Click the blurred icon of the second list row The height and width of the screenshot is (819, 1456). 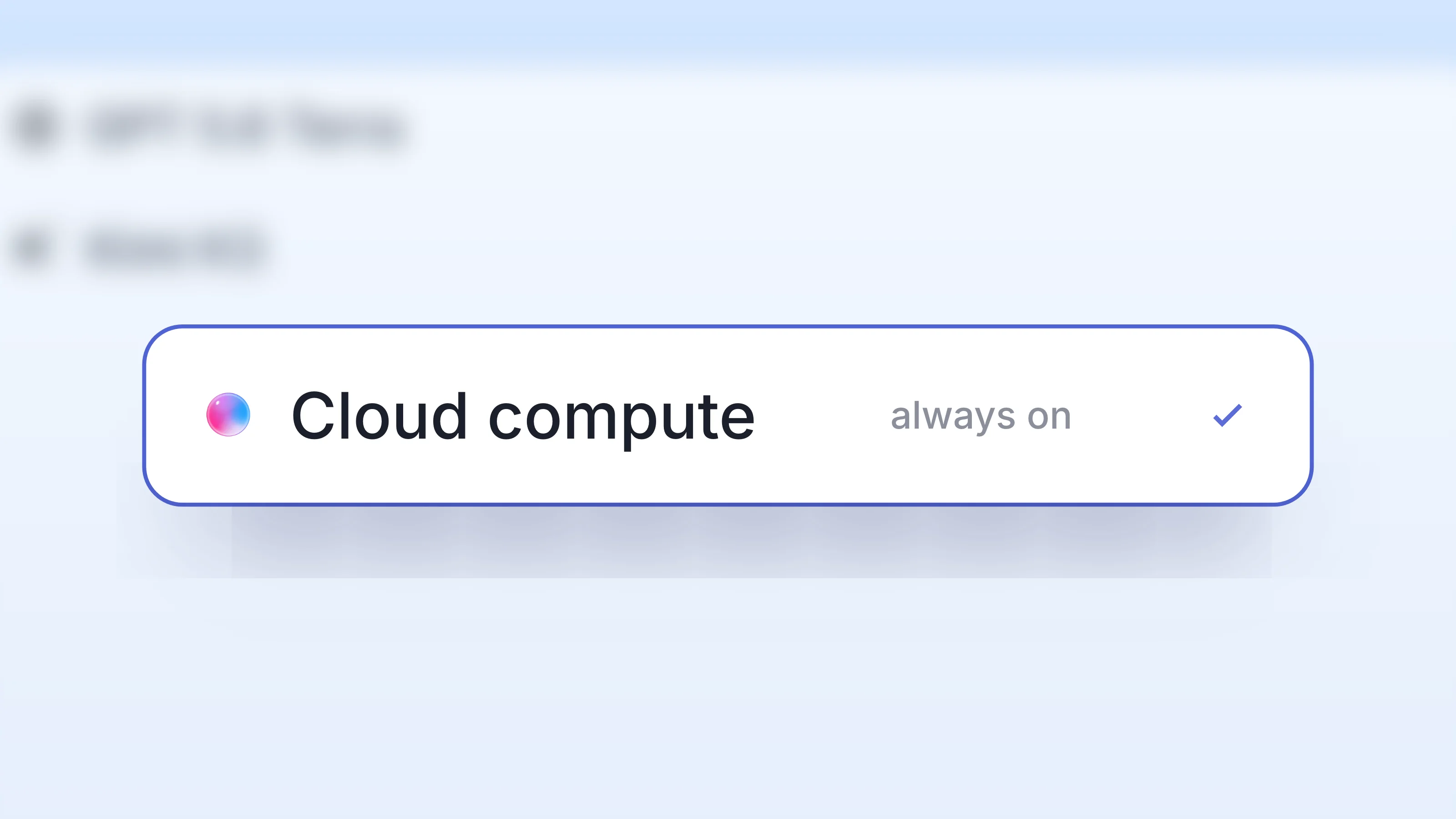tap(31, 249)
